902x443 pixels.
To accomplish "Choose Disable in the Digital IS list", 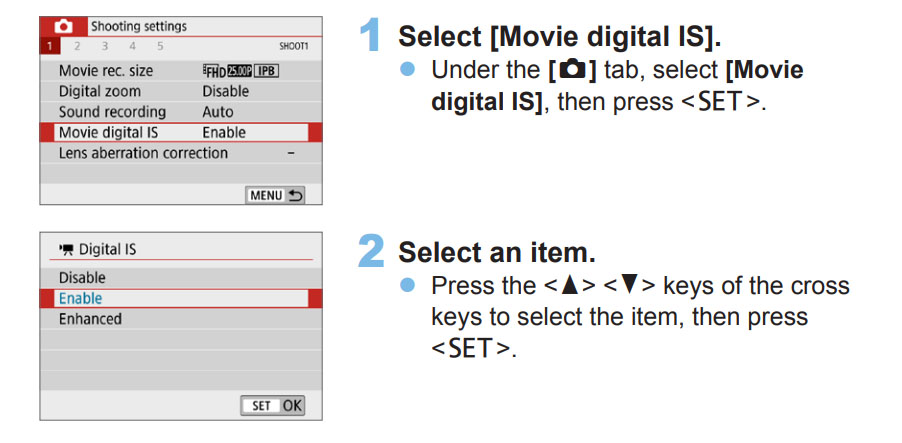I will (82, 277).
